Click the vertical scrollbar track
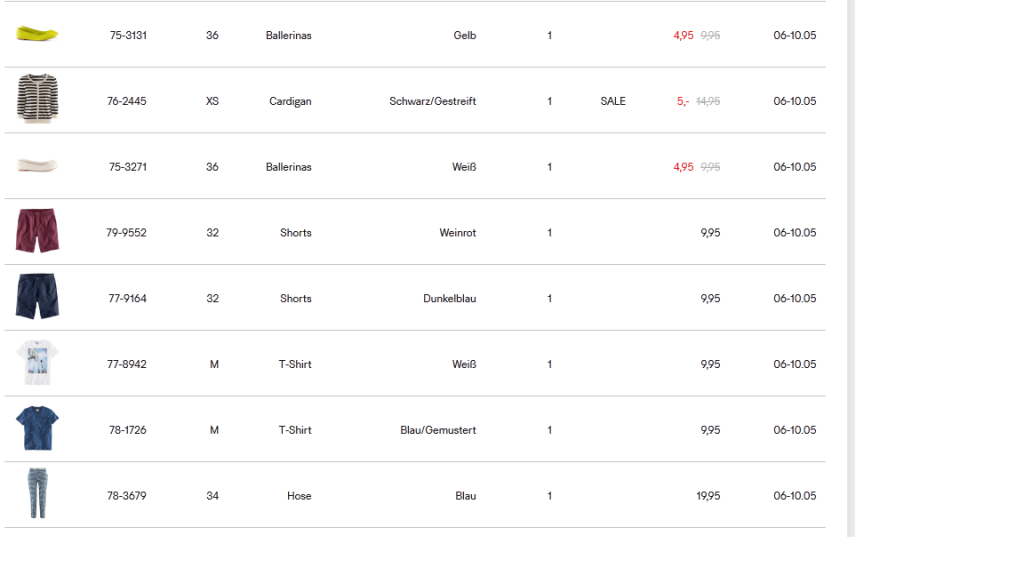Image resolution: width=1024 pixels, height=576 pixels. pyautogui.click(x=851, y=268)
